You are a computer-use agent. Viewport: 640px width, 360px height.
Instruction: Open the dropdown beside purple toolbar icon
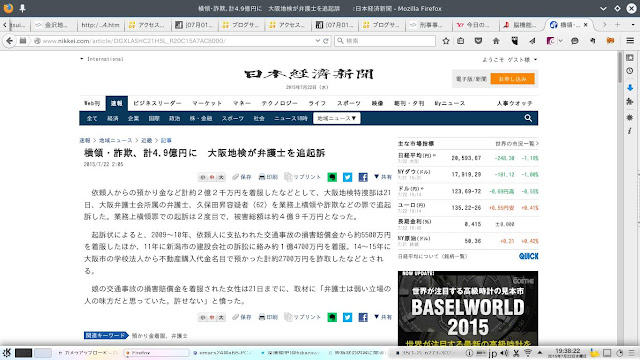tap(560, 41)
